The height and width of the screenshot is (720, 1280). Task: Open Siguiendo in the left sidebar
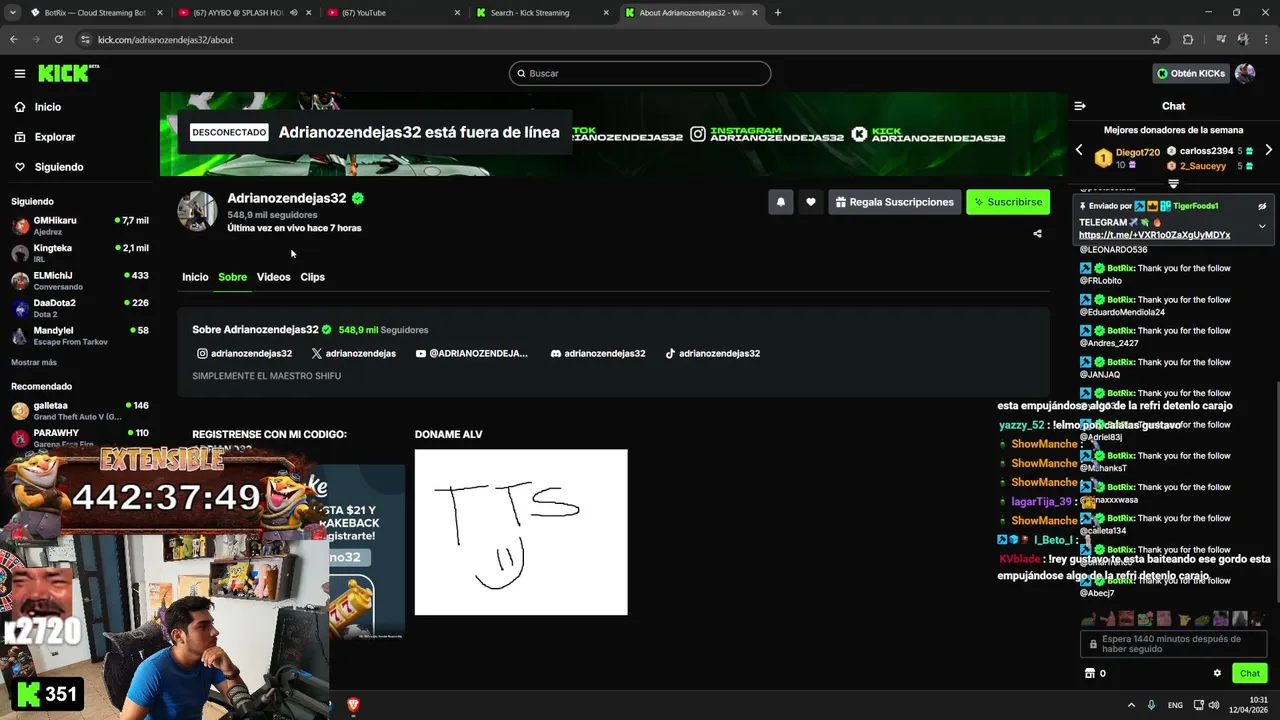58,167
